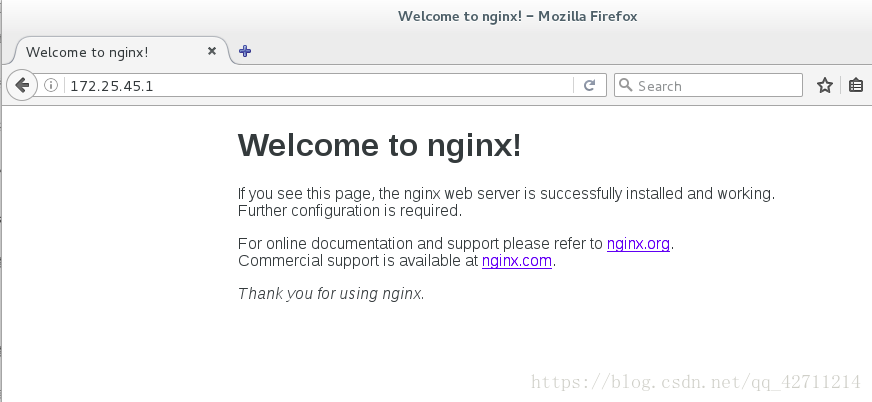872x402 pixels.
Task: Reload the page with the refresh icon
Action: [589, 85]
